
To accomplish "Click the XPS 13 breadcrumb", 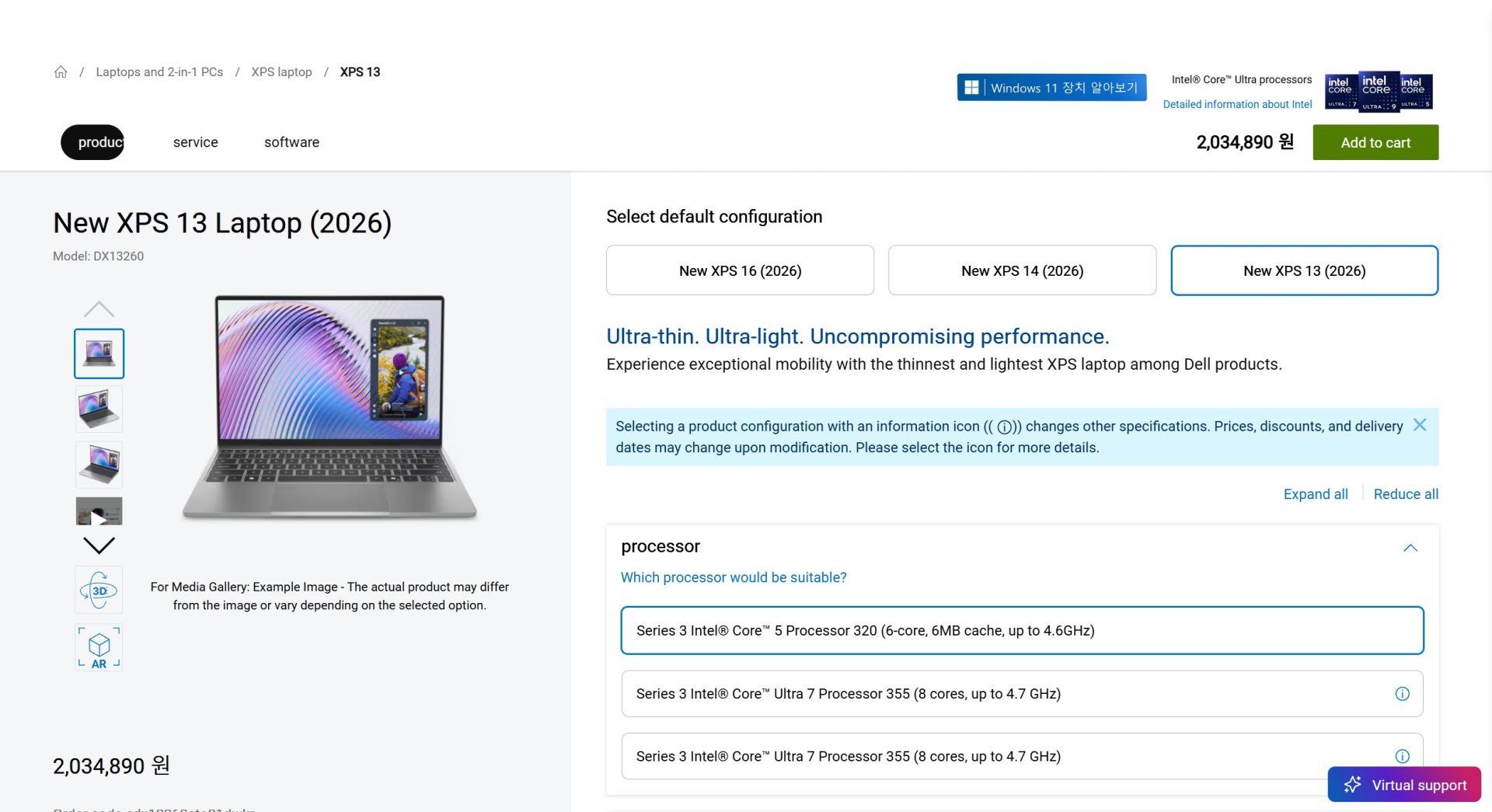I will [360, 71].
